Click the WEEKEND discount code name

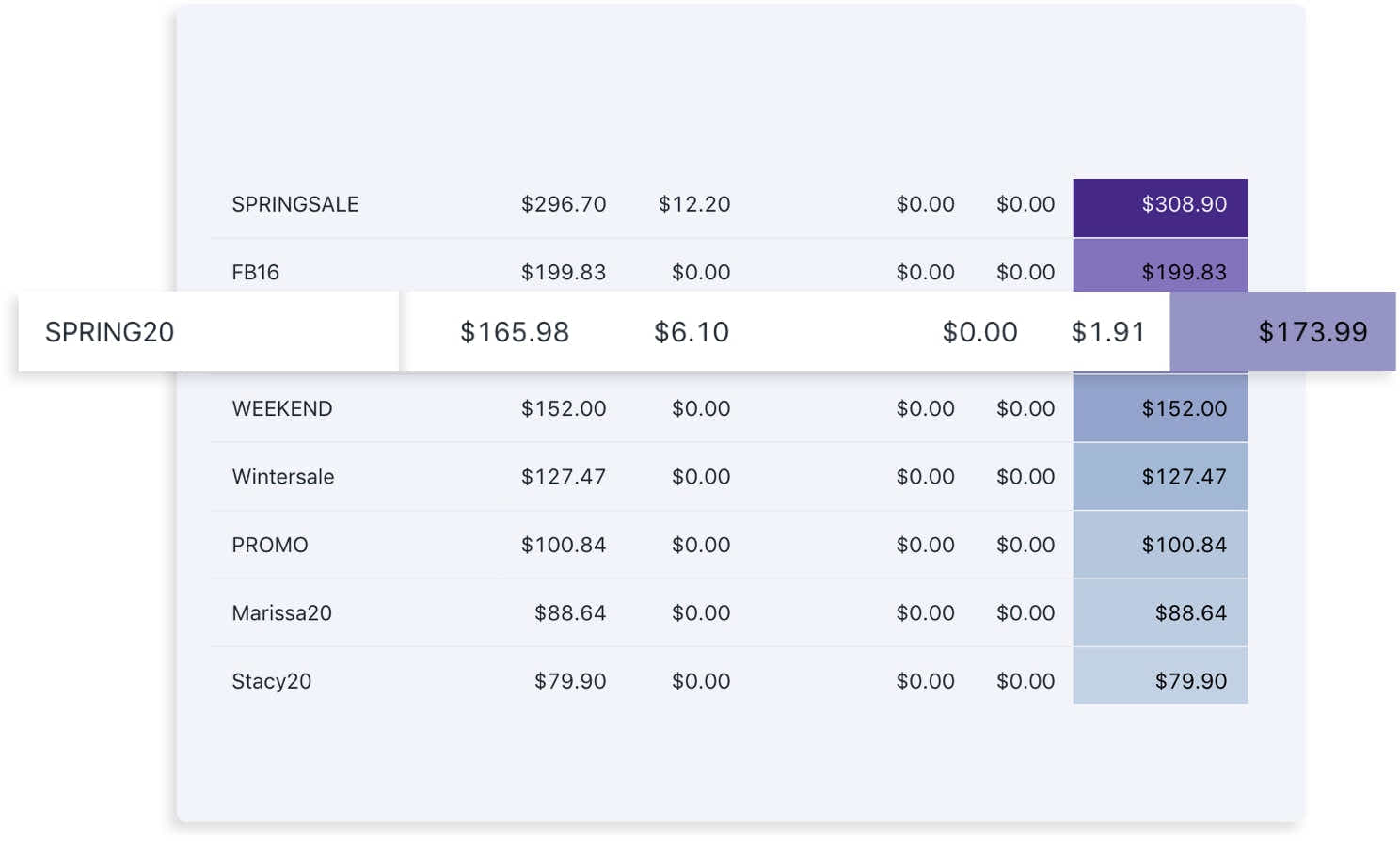281,408
